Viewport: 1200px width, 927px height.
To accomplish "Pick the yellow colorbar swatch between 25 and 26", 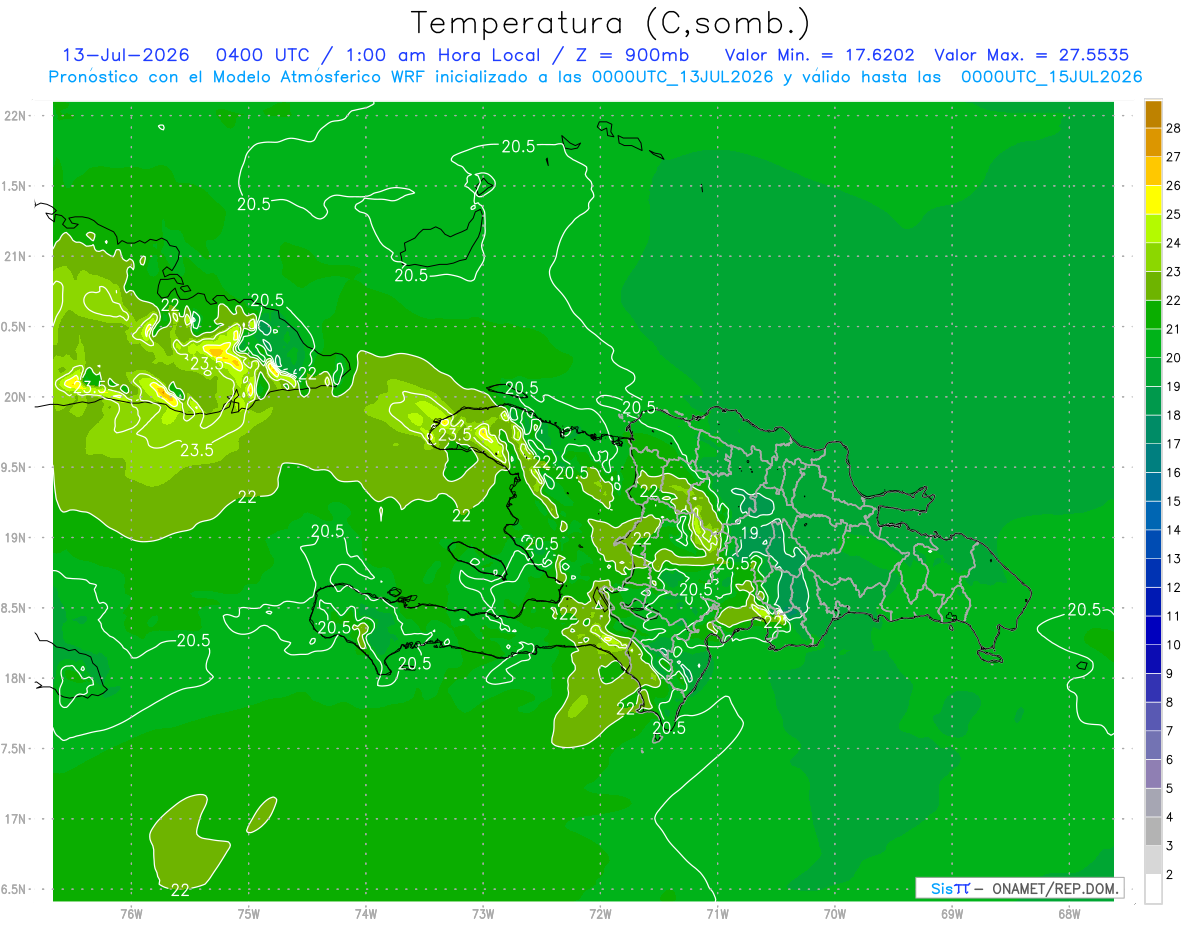I will [1153, 200].
